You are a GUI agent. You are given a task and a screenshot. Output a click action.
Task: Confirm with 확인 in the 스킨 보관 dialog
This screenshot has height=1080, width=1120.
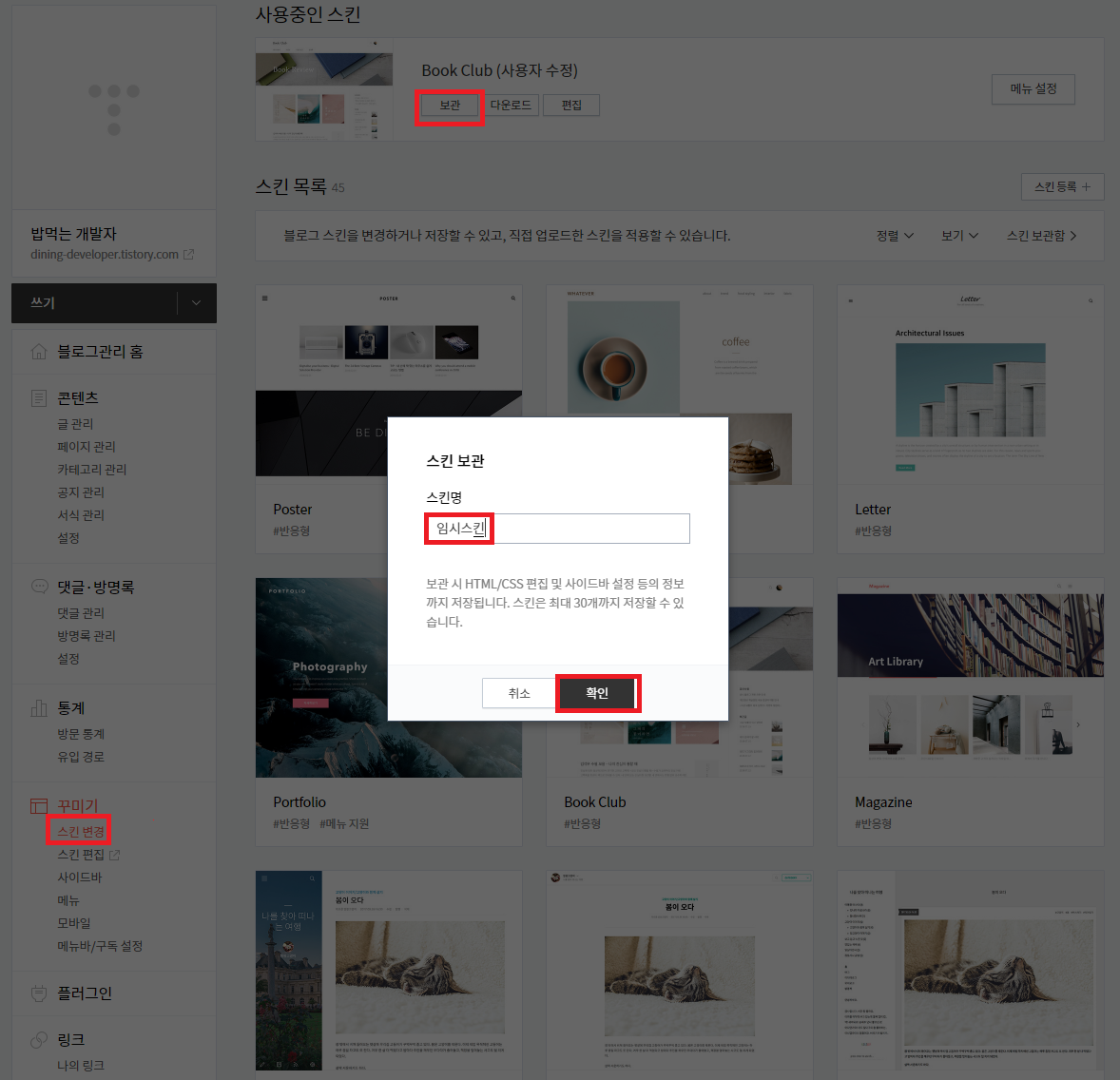pyautogui.click(x=597, y=693)
